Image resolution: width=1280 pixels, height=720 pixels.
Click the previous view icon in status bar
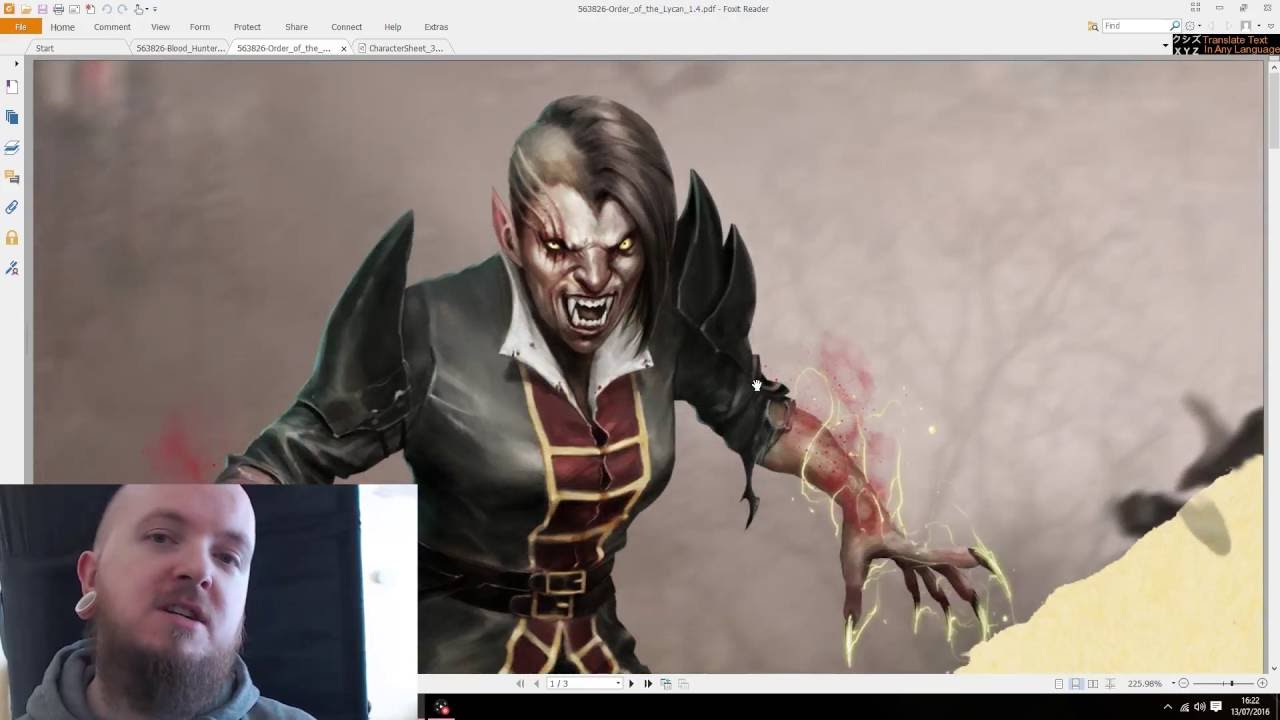pos(666,684)
